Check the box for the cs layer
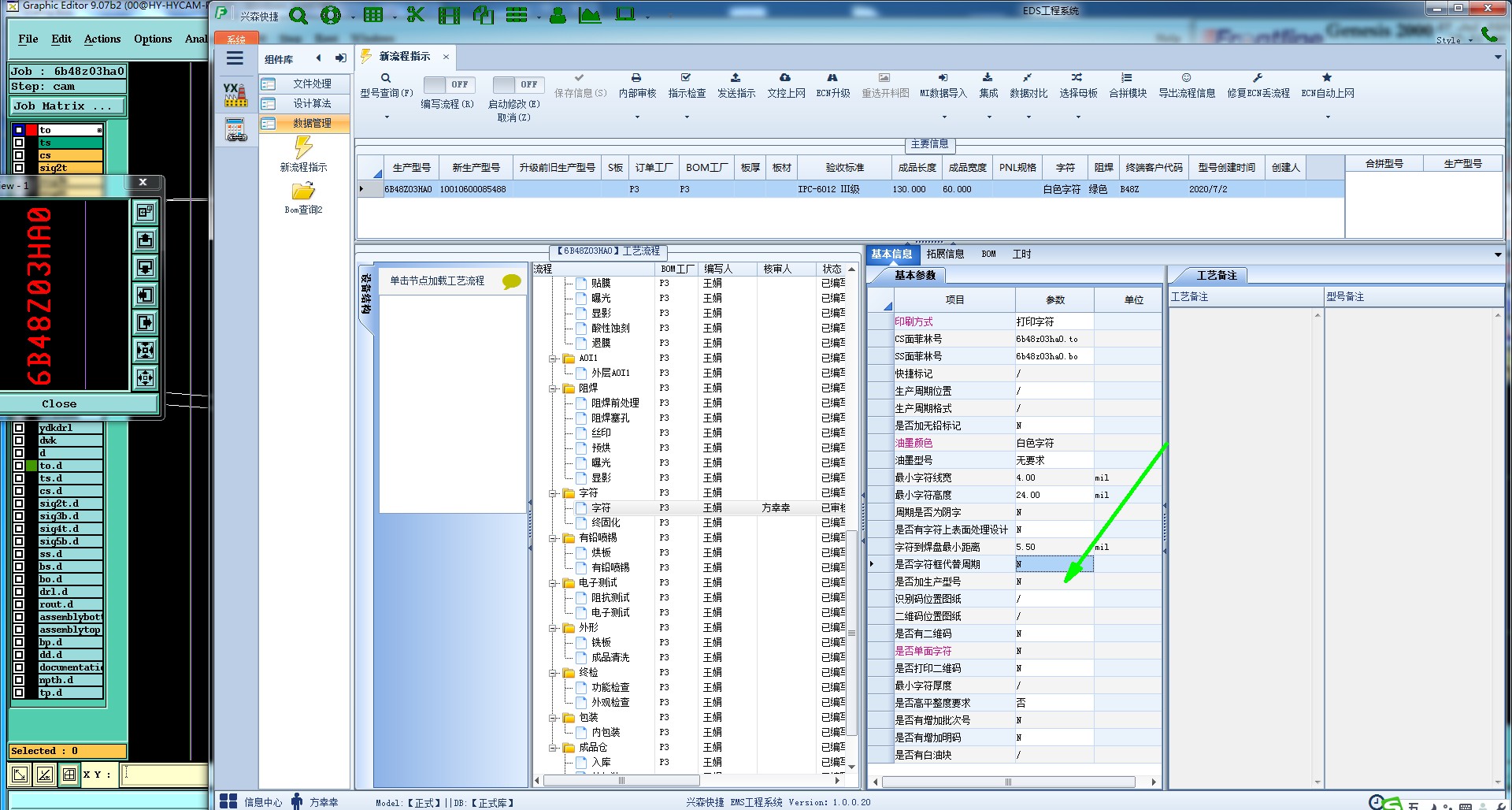The image size is (1512, 810). [19, 155]
